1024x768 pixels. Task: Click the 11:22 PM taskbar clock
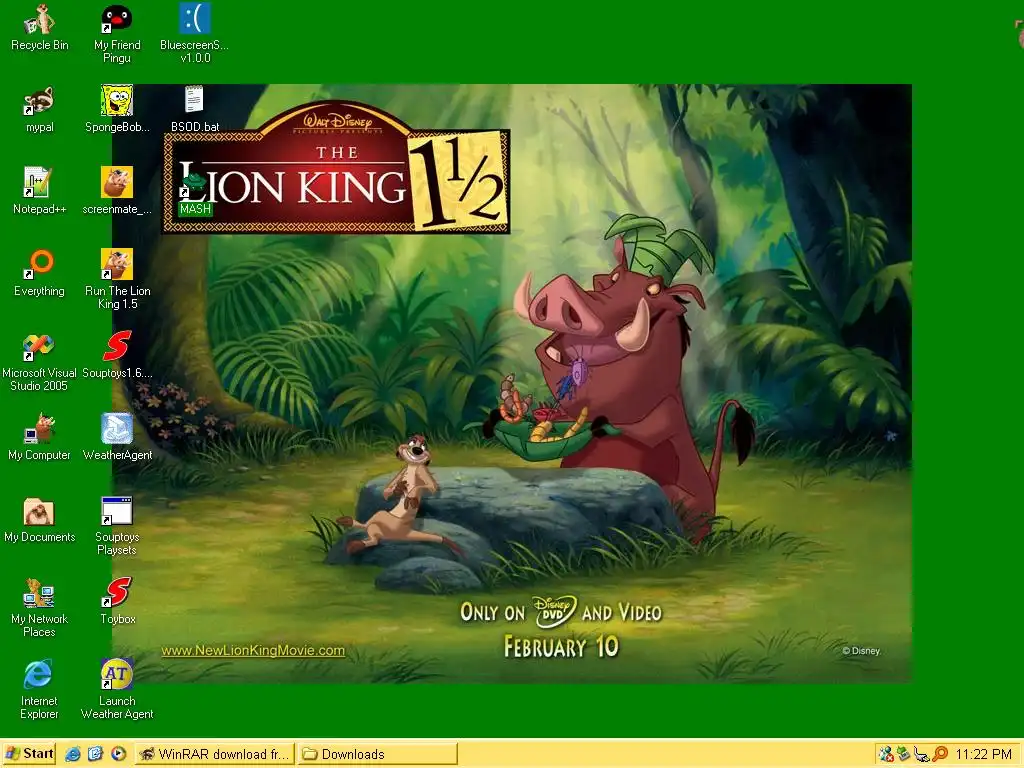point(984,754)
